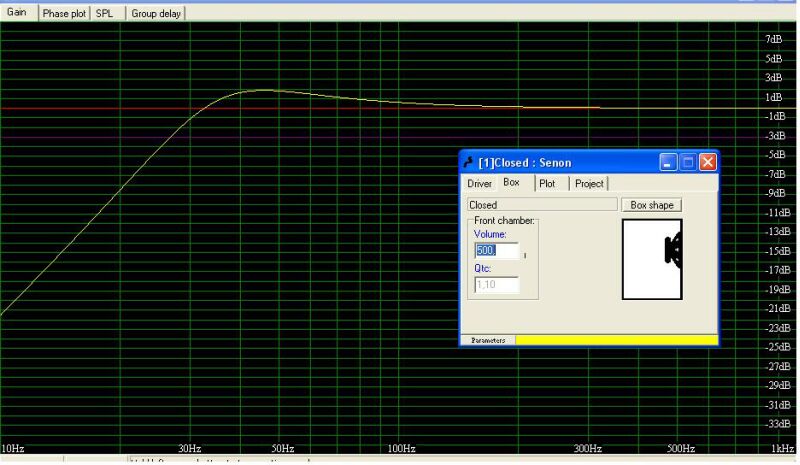Click the disabled maximize button of the Senon window

coord(688,162)
